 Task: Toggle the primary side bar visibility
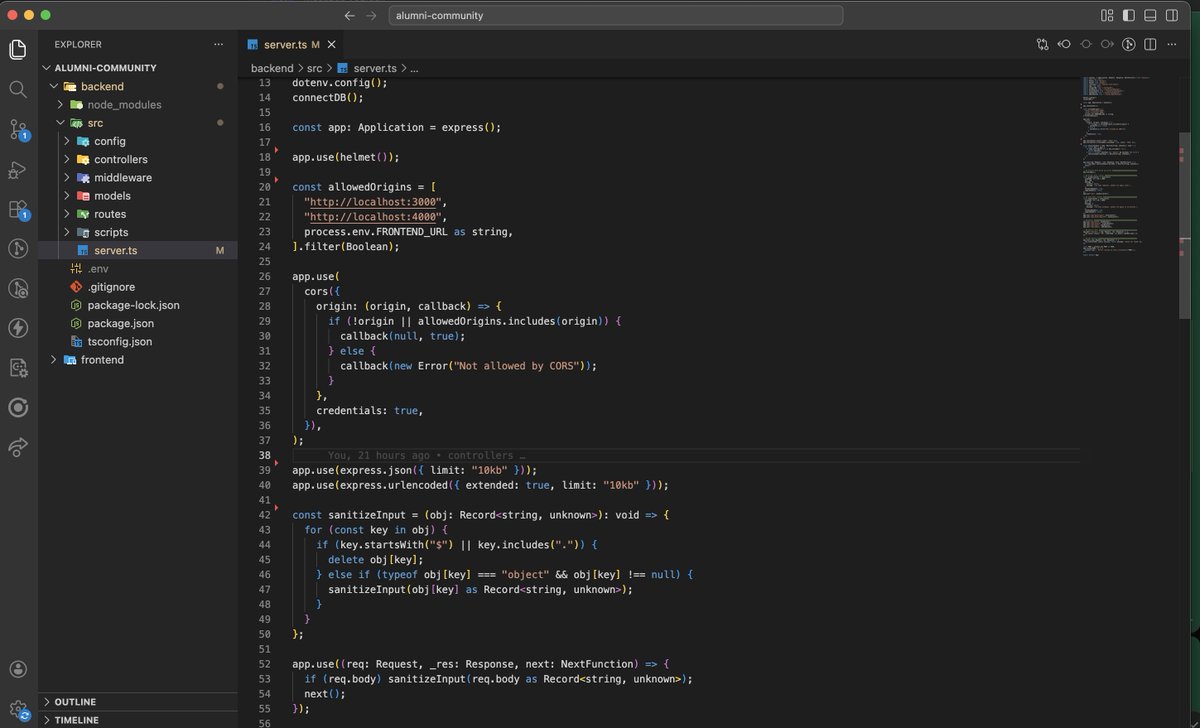click(x=1129, y=16)
